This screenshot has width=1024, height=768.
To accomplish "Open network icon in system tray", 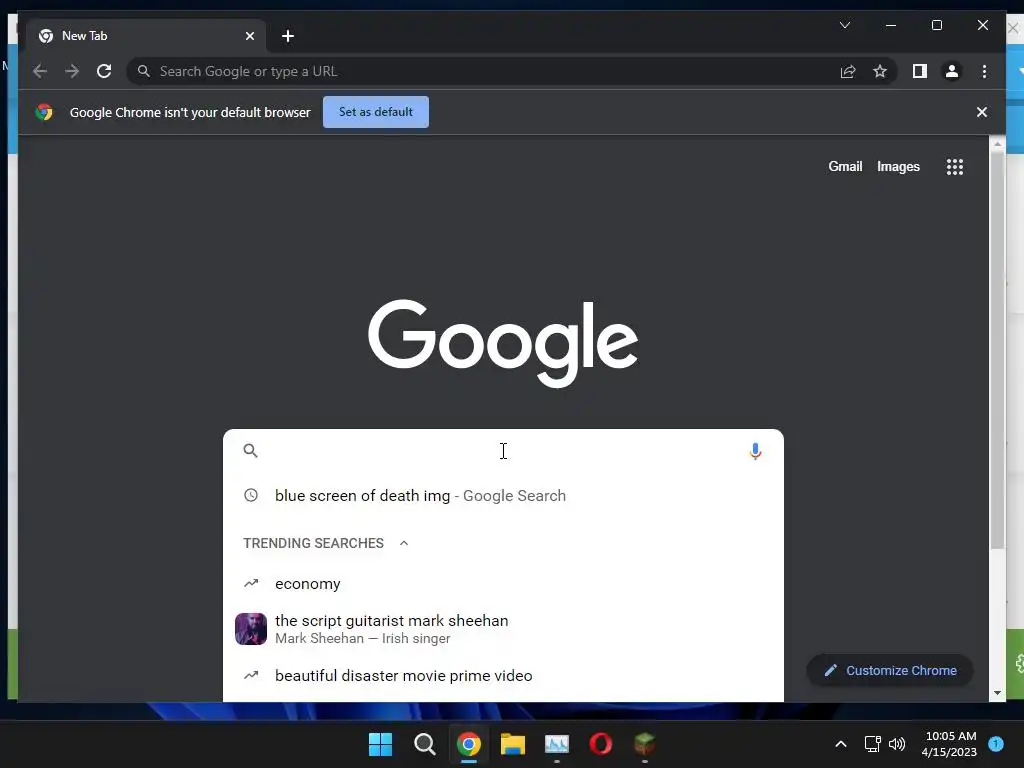I will click(872, 744).
